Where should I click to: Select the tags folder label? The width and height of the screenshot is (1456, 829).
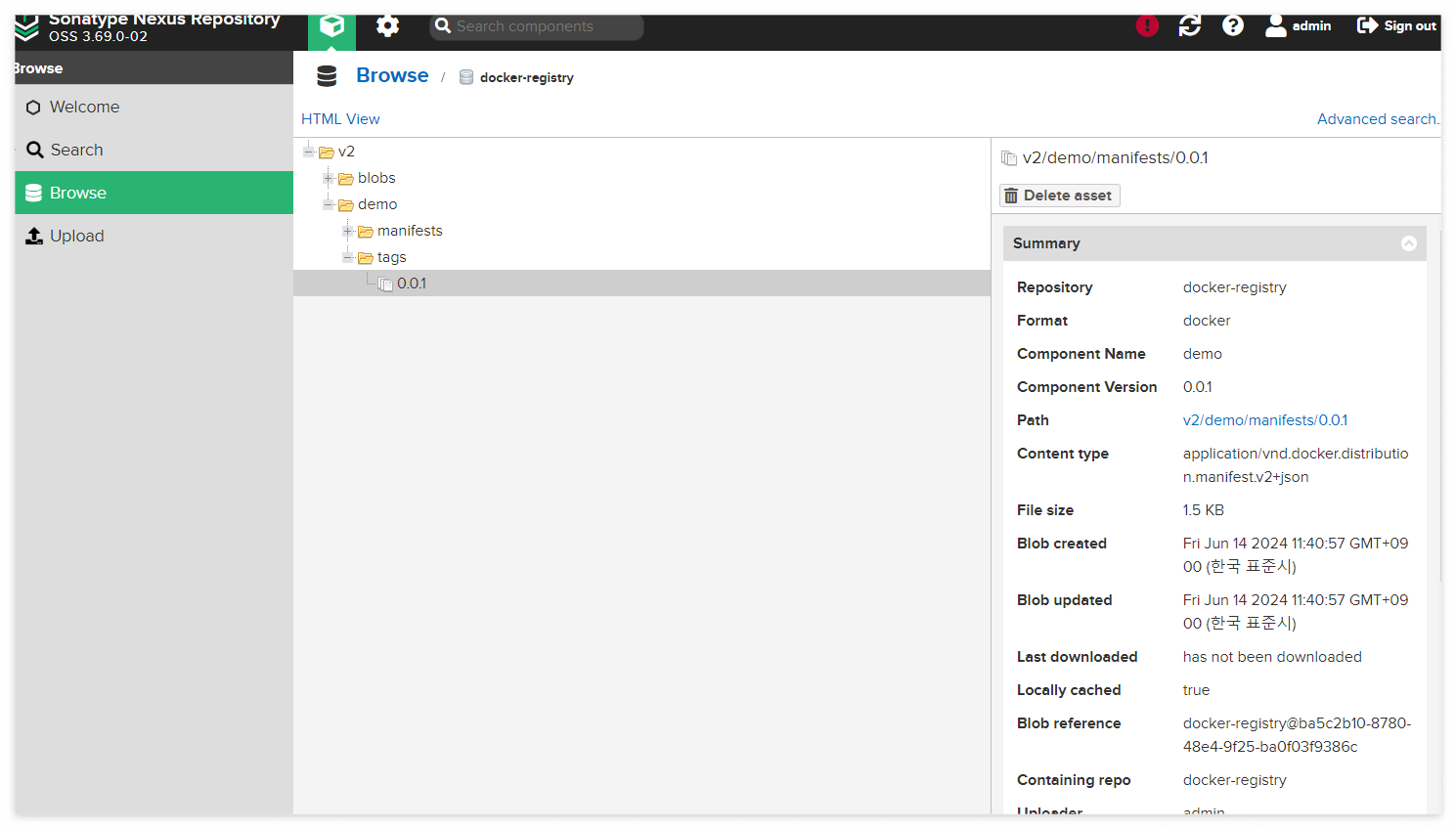(x=391, y=257)
